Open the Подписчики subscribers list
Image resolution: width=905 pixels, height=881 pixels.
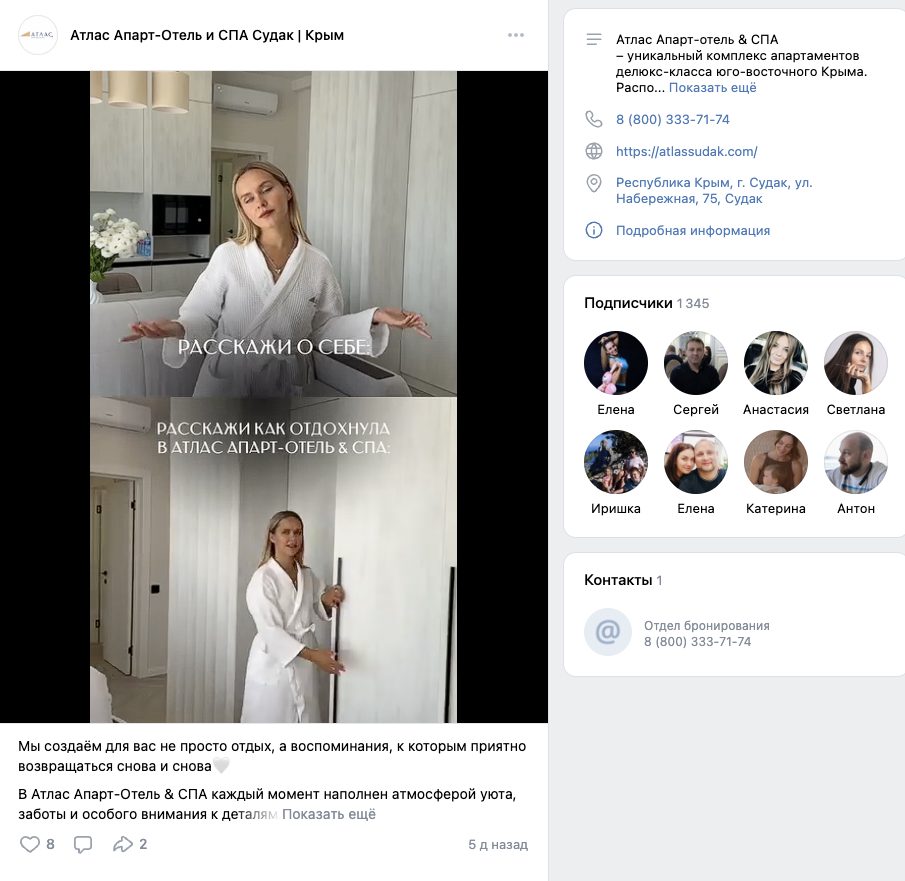628,303
